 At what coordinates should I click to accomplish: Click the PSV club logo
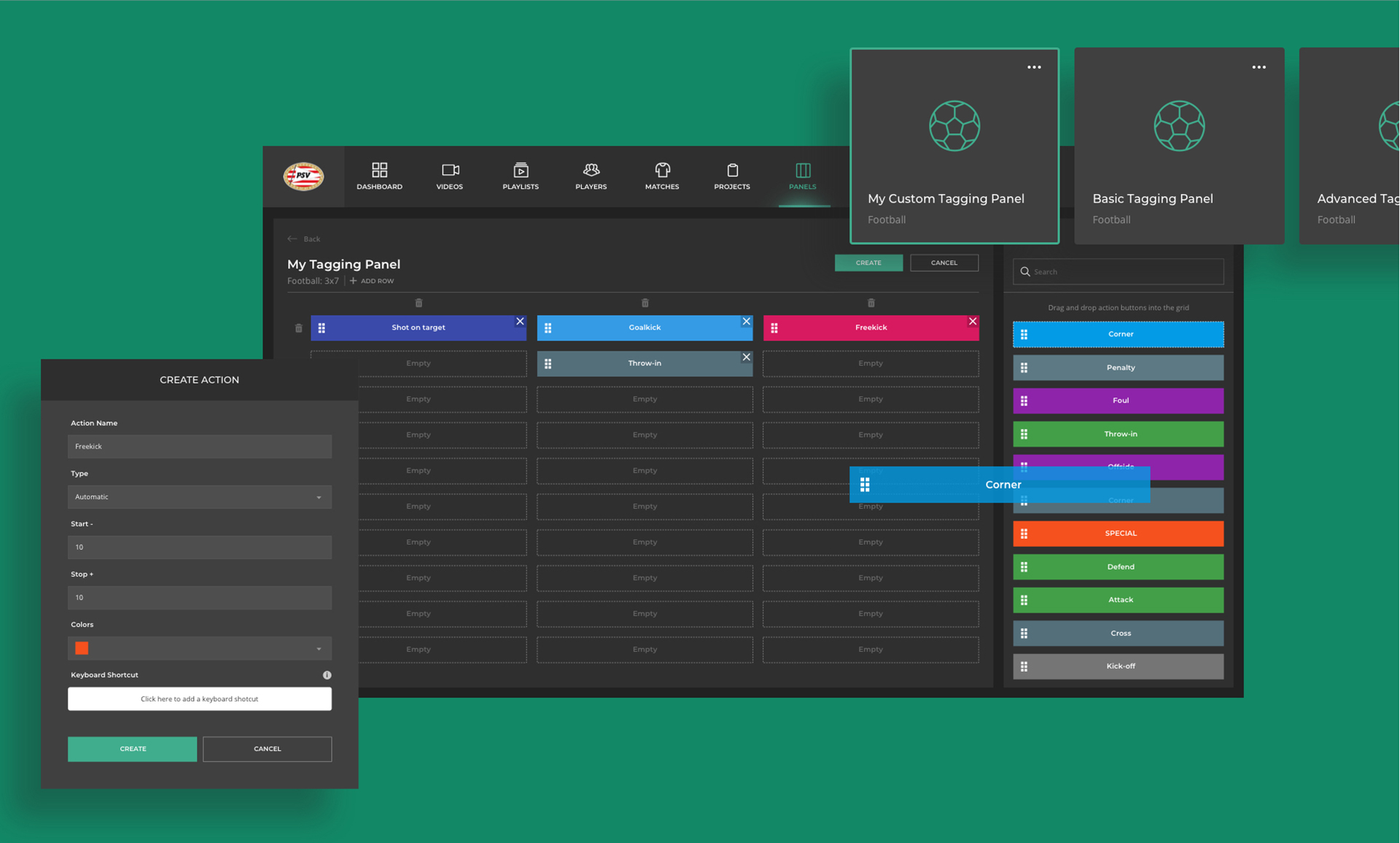[303, 176]
